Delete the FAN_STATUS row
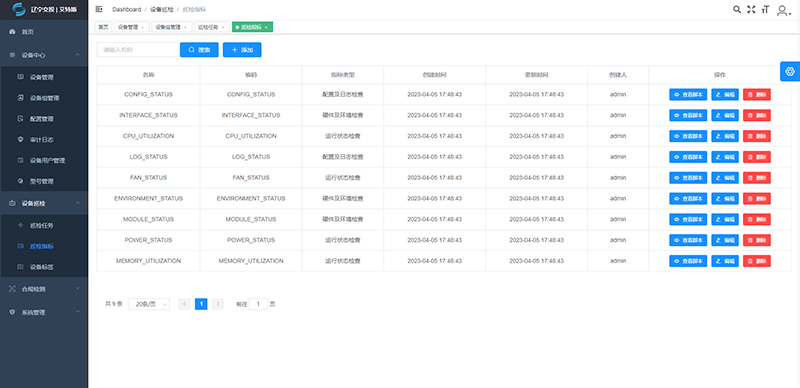Screen dimensions: 800x388 (x=757, y=178)
